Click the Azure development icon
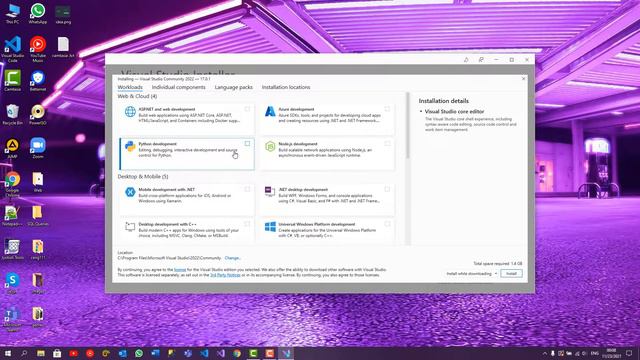Screen dimensions: 640x360 point(270,111)
